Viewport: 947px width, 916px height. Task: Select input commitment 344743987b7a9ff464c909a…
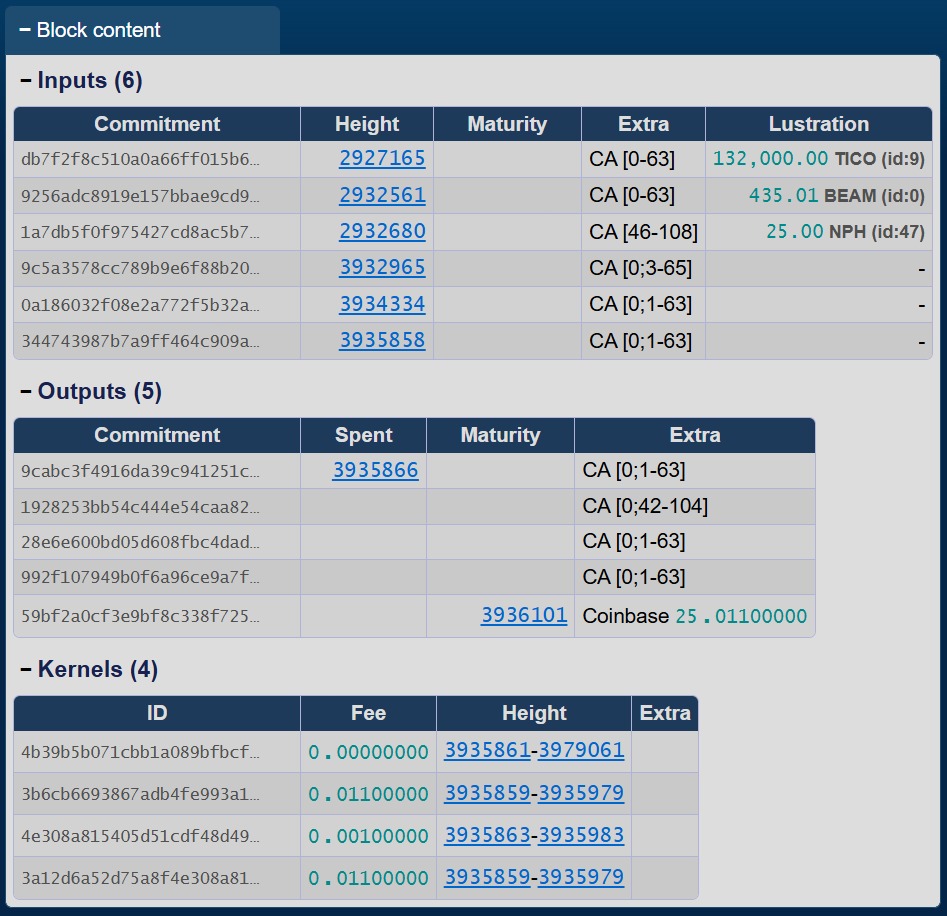[x=140, y=341]
